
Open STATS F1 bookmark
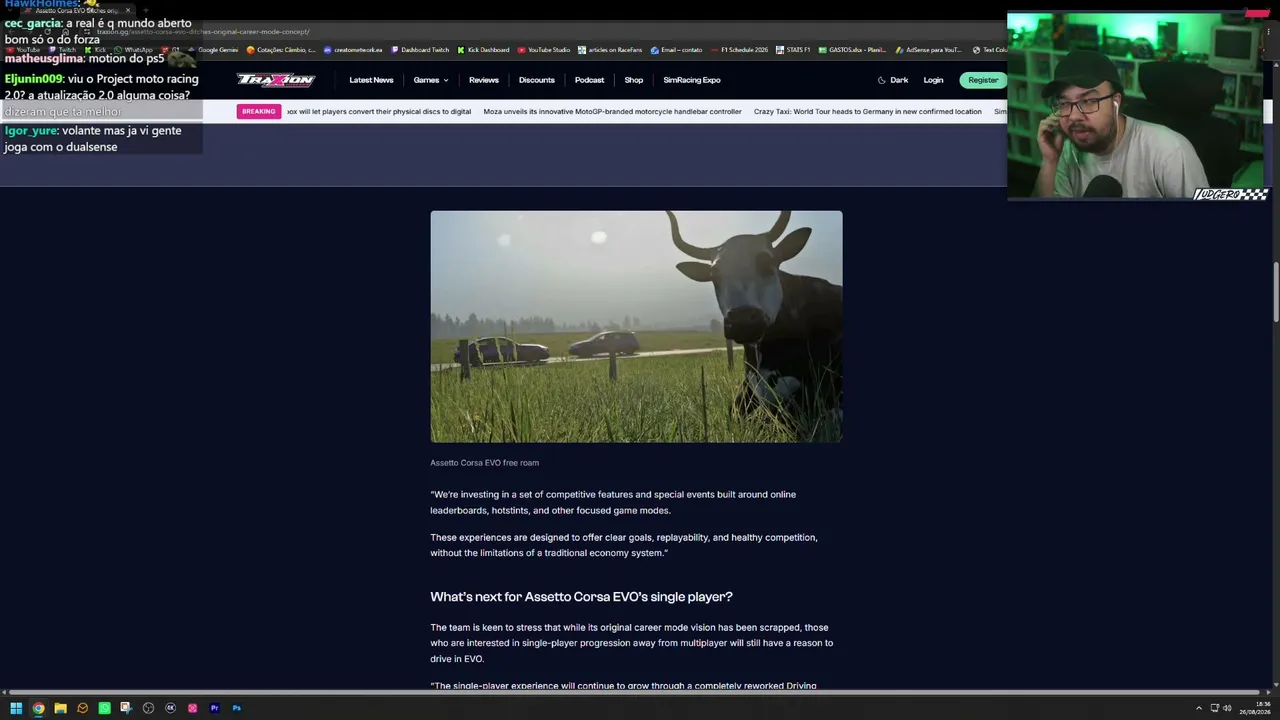coord(793,50)
